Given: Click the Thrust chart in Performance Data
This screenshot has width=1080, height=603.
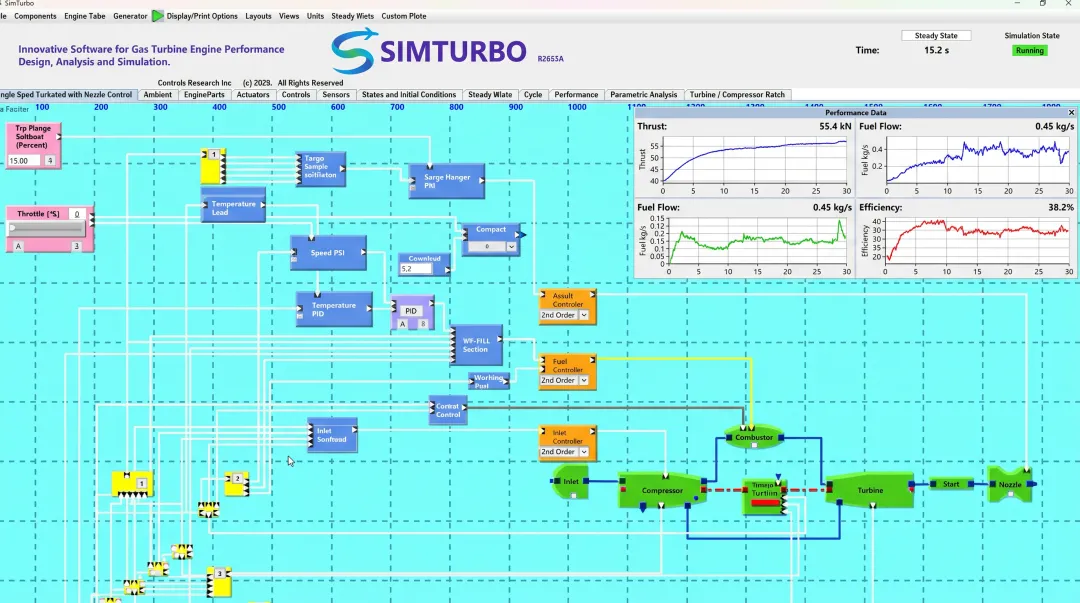Looking at the screenshot, I should click(x=754, y=161).
